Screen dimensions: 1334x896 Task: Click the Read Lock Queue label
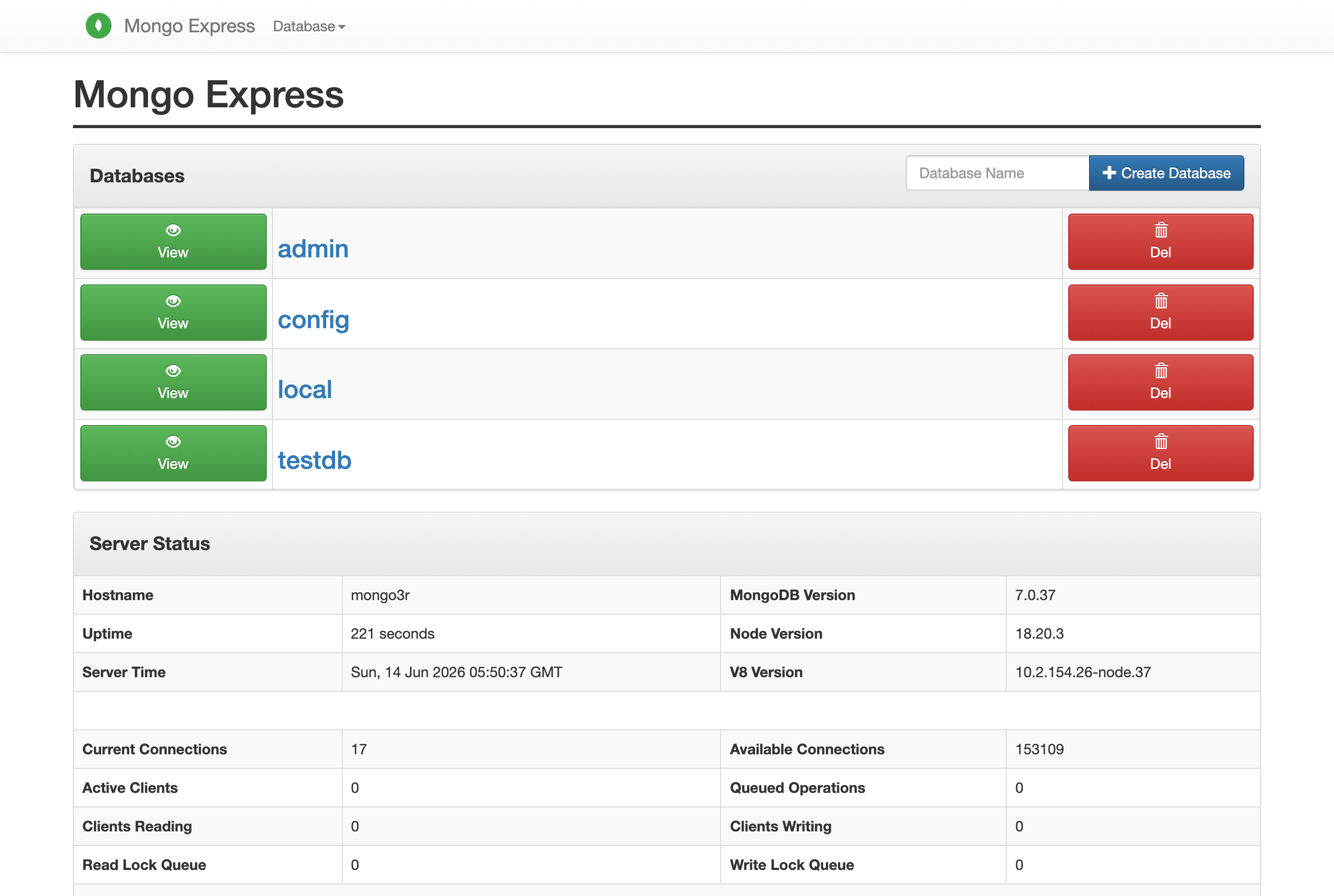144,865
